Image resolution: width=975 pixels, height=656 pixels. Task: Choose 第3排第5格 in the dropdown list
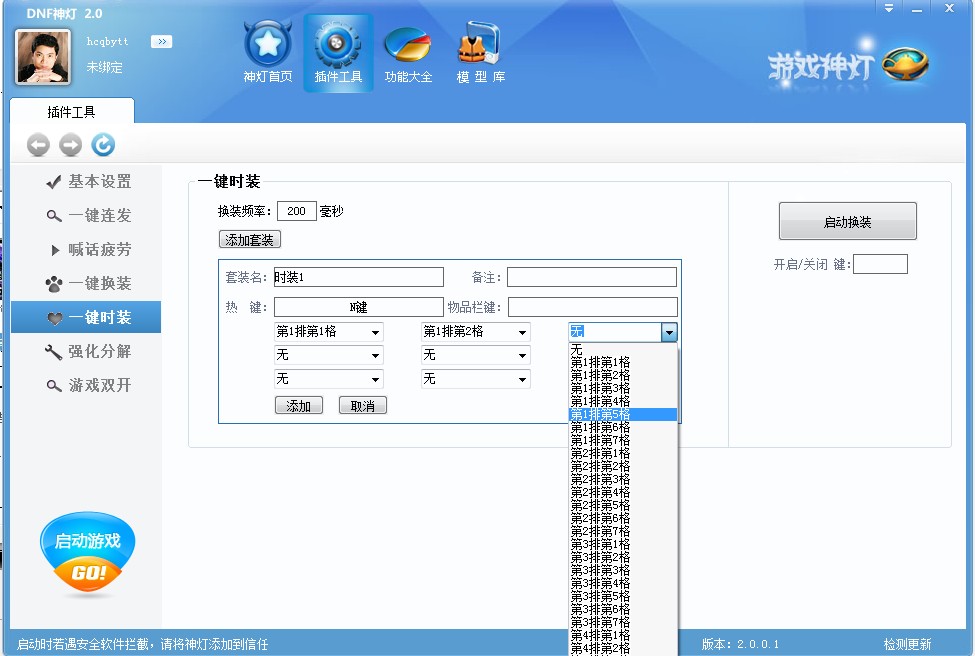pyautogui.click(x=623, y=597)
